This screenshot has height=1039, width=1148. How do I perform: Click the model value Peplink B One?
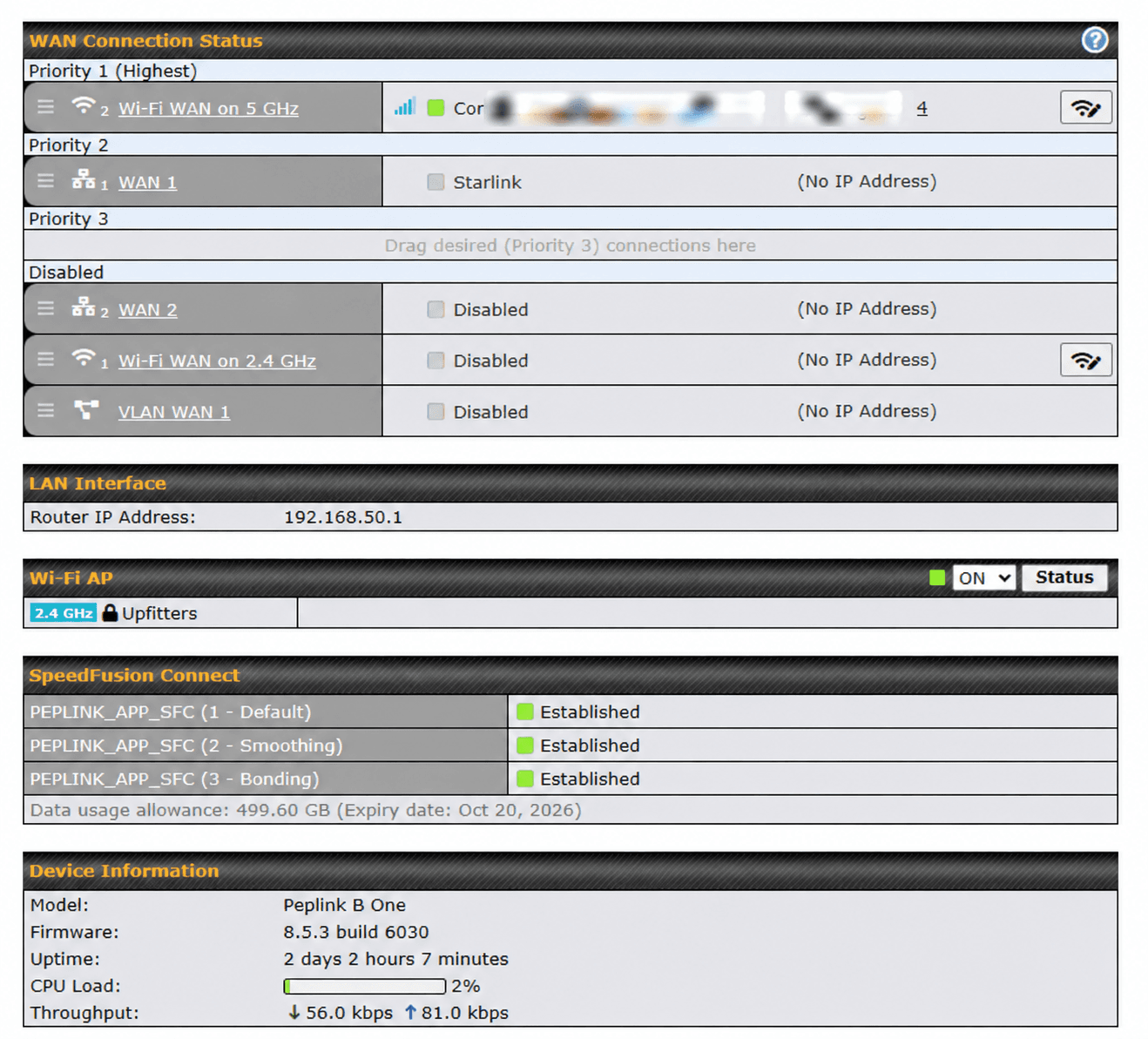[344, 905]
